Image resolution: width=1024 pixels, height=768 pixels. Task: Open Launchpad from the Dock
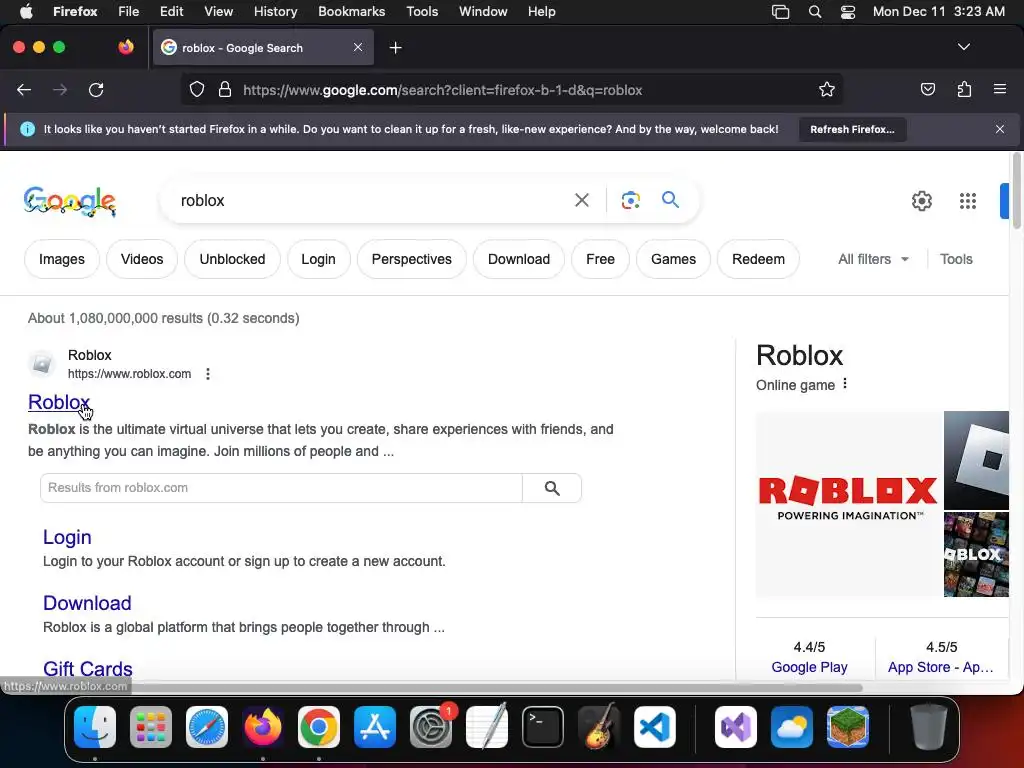coord(151,727)
